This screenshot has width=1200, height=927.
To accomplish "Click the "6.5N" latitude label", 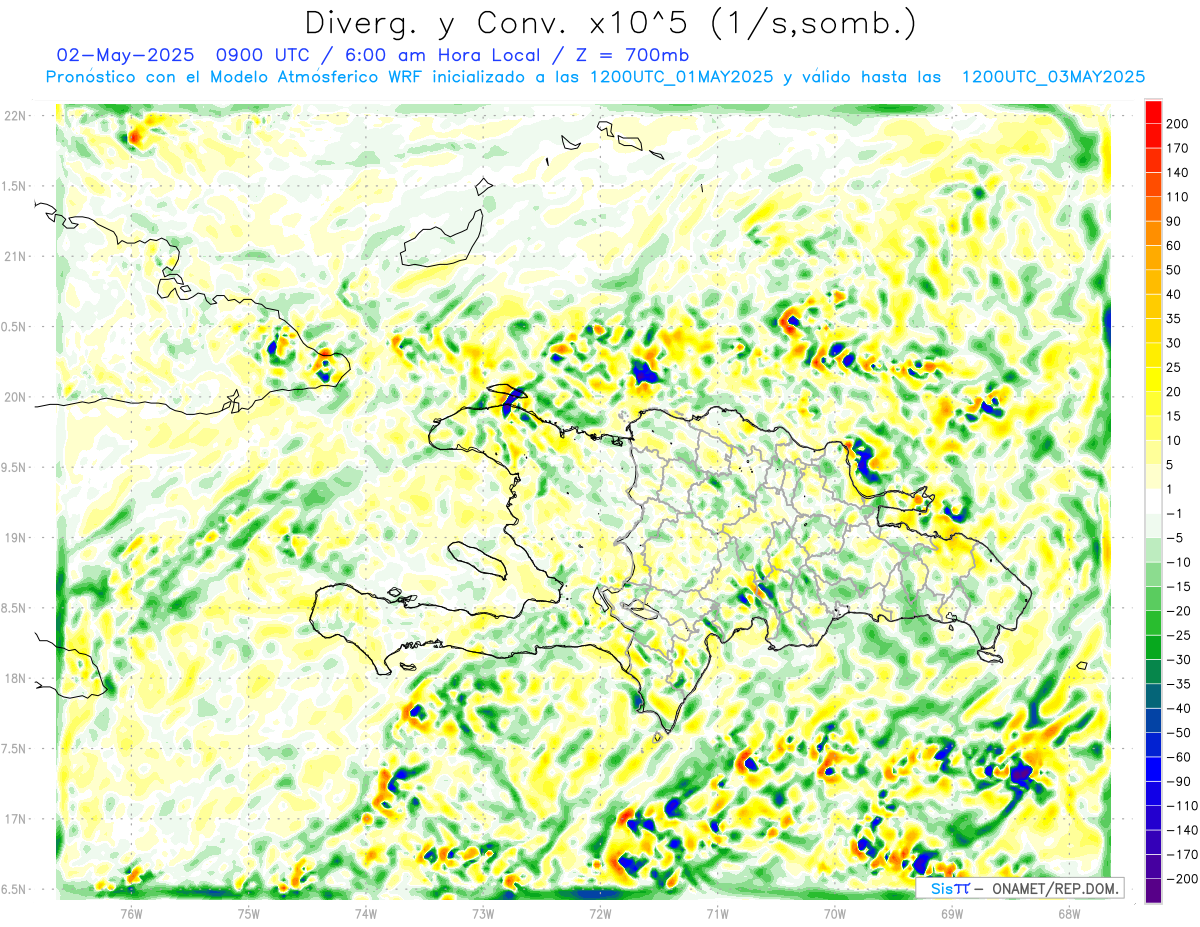I will click(14, 889).
